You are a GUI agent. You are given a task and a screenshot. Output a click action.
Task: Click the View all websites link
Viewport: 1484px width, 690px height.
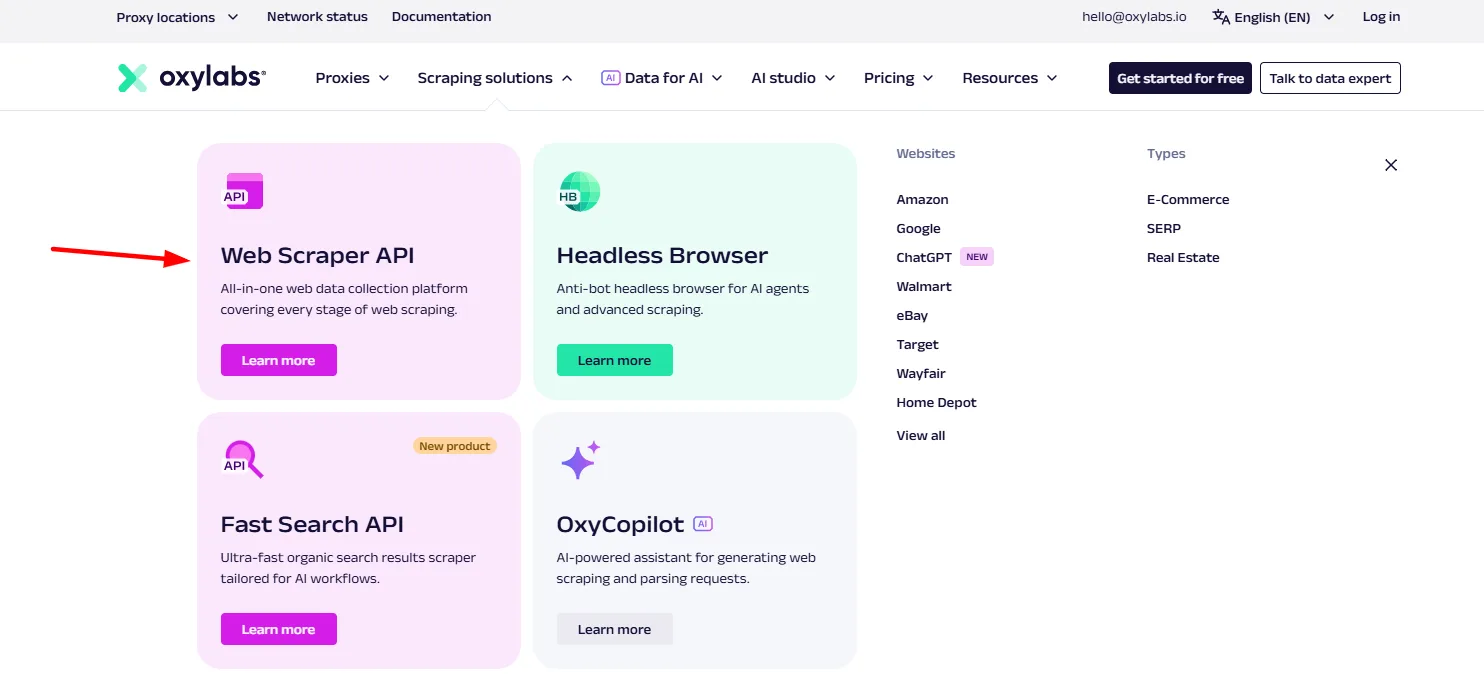click(920, 435)
